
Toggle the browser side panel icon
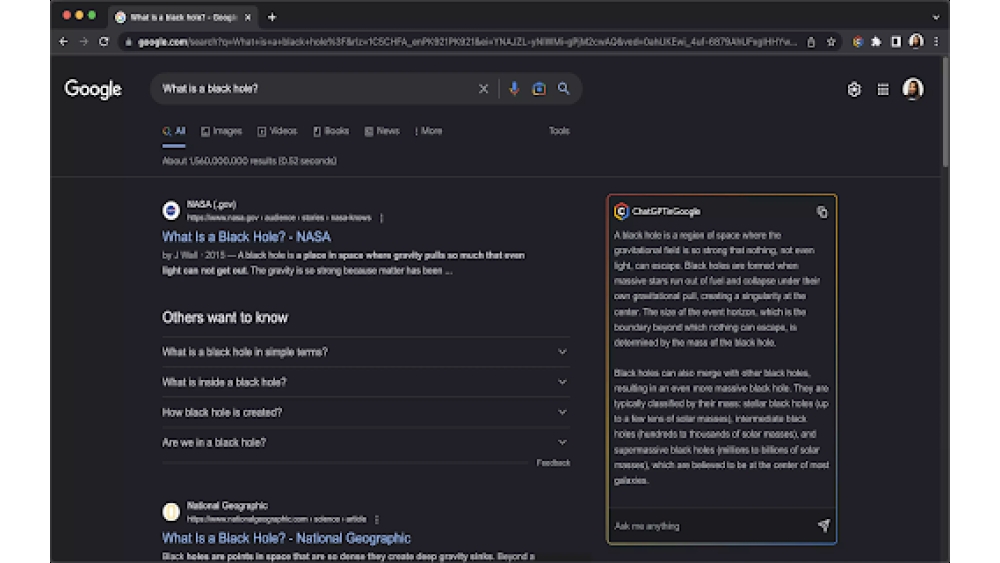click(896, 41)
